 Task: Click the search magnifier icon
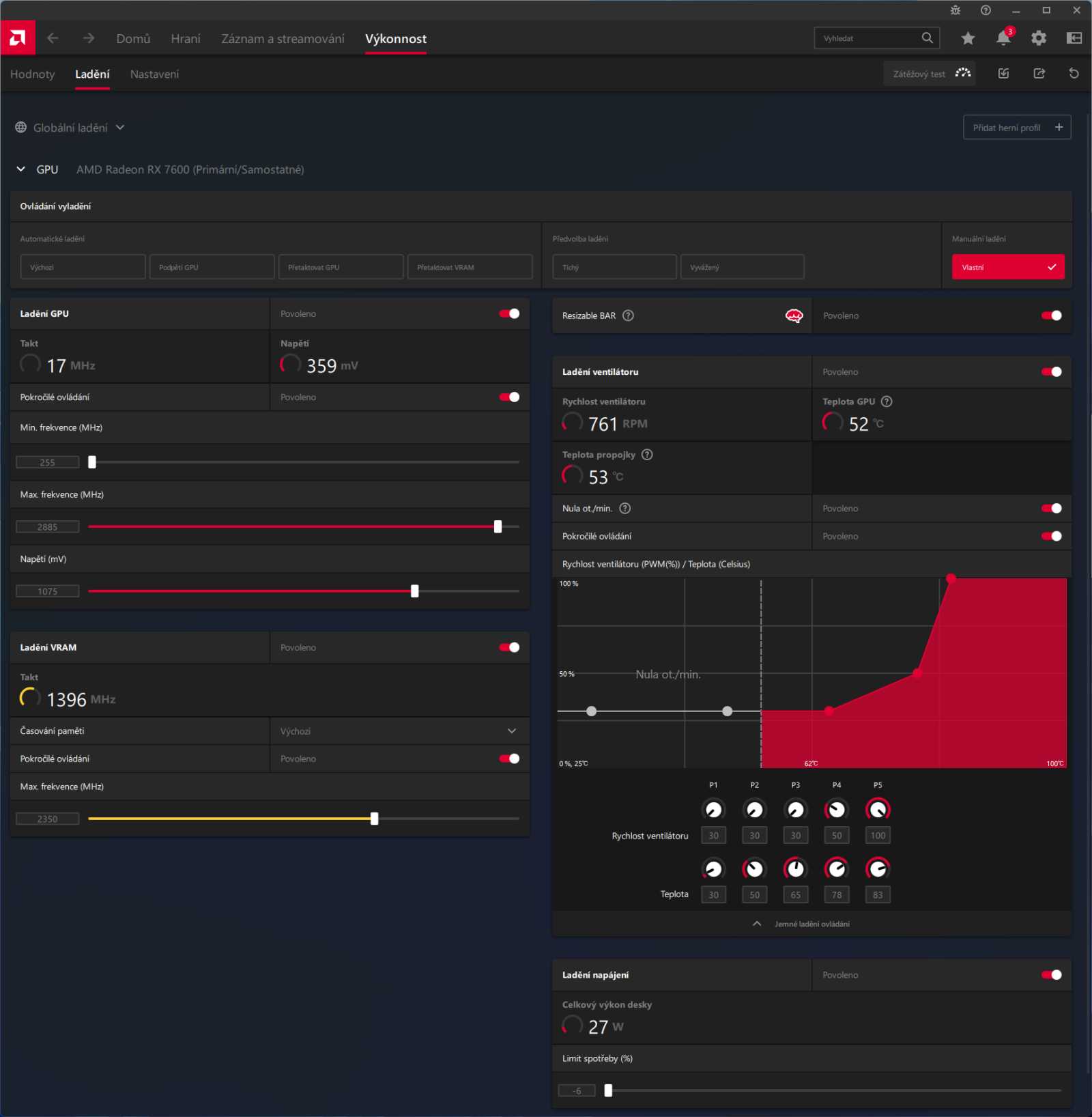(927, 38)
